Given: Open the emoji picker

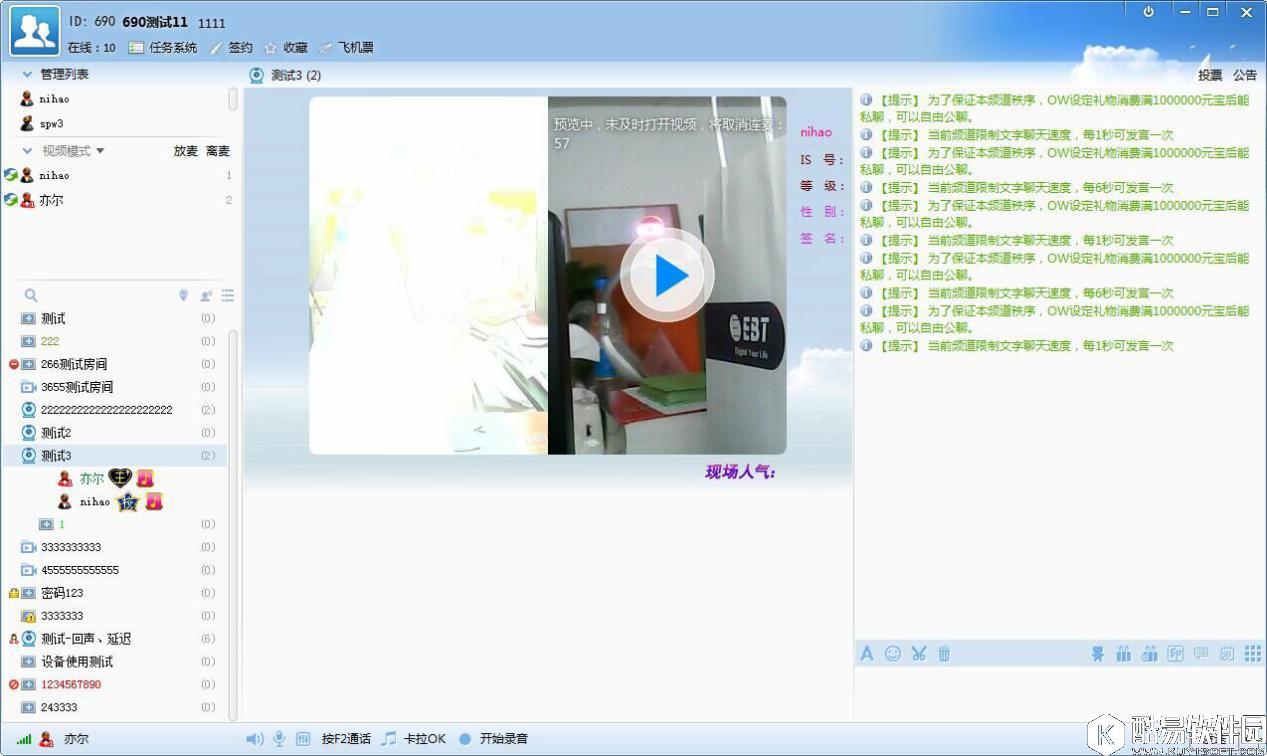Looking at the screenshot, I should pos(892,653).
